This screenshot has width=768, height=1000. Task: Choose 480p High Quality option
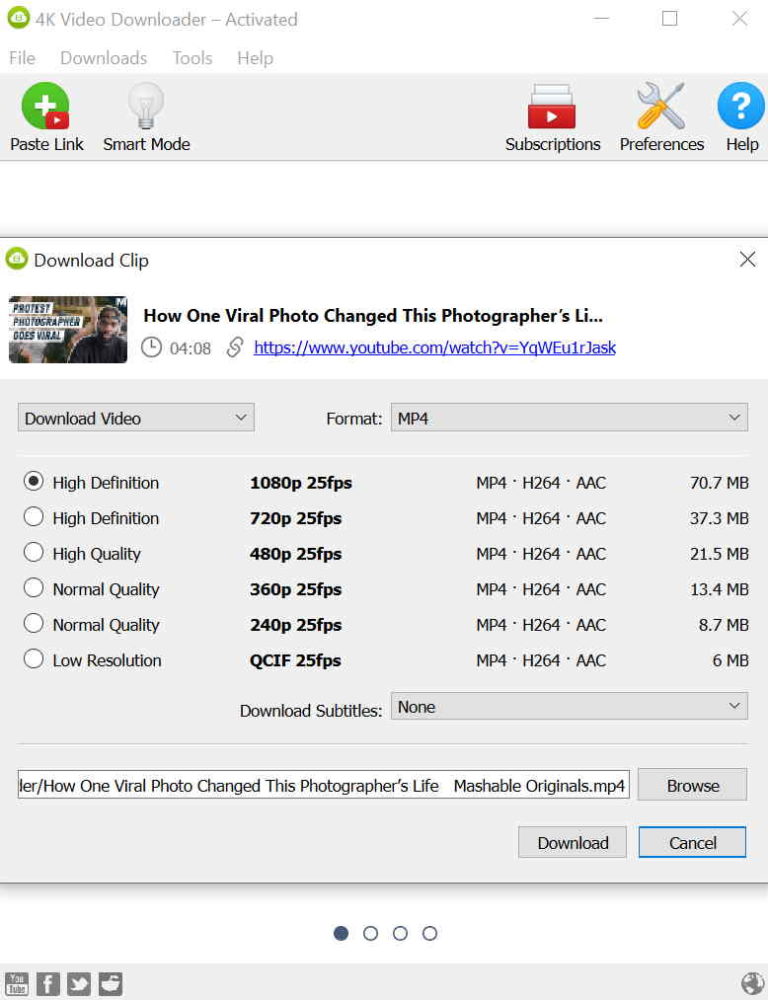(33, 552)
